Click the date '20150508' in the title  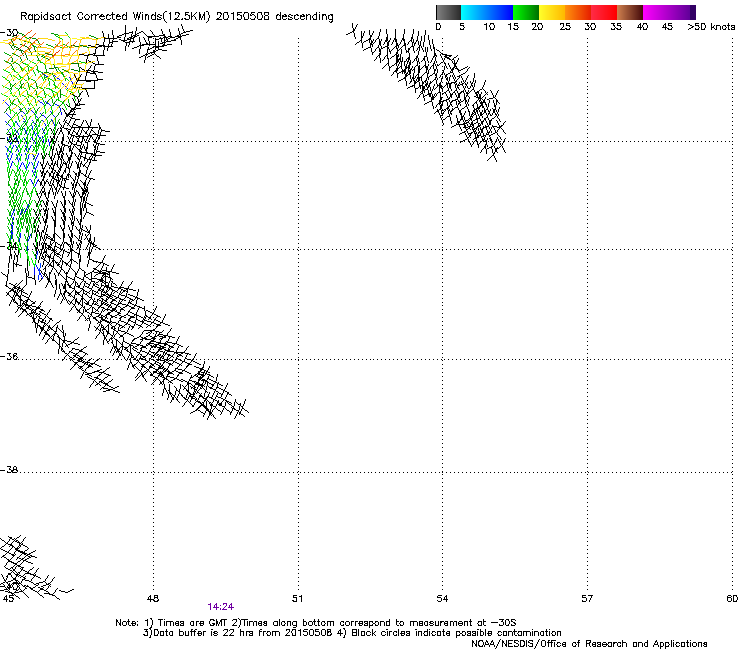pos(243,16)
